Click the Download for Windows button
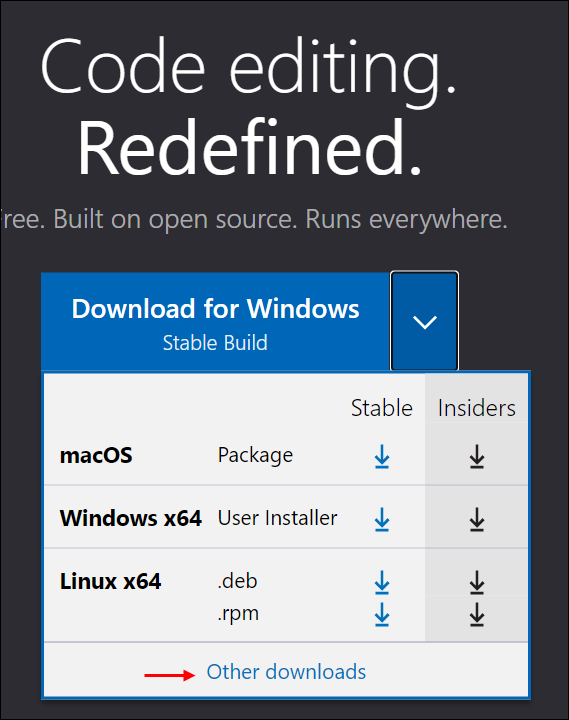Viewport: 569px width, 720px height. coord(215,321)
